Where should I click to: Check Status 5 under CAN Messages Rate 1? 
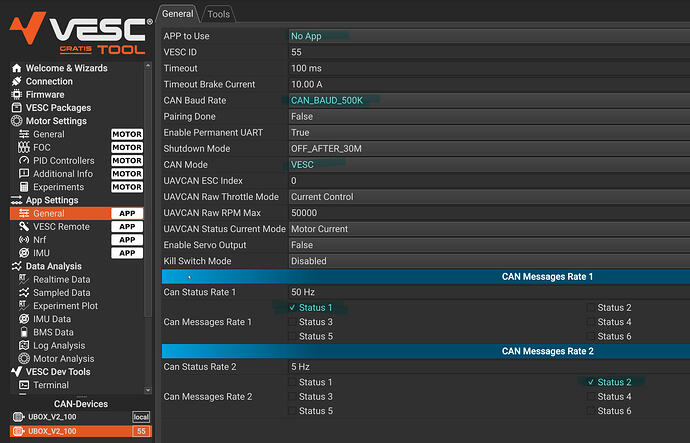(292, 337)
